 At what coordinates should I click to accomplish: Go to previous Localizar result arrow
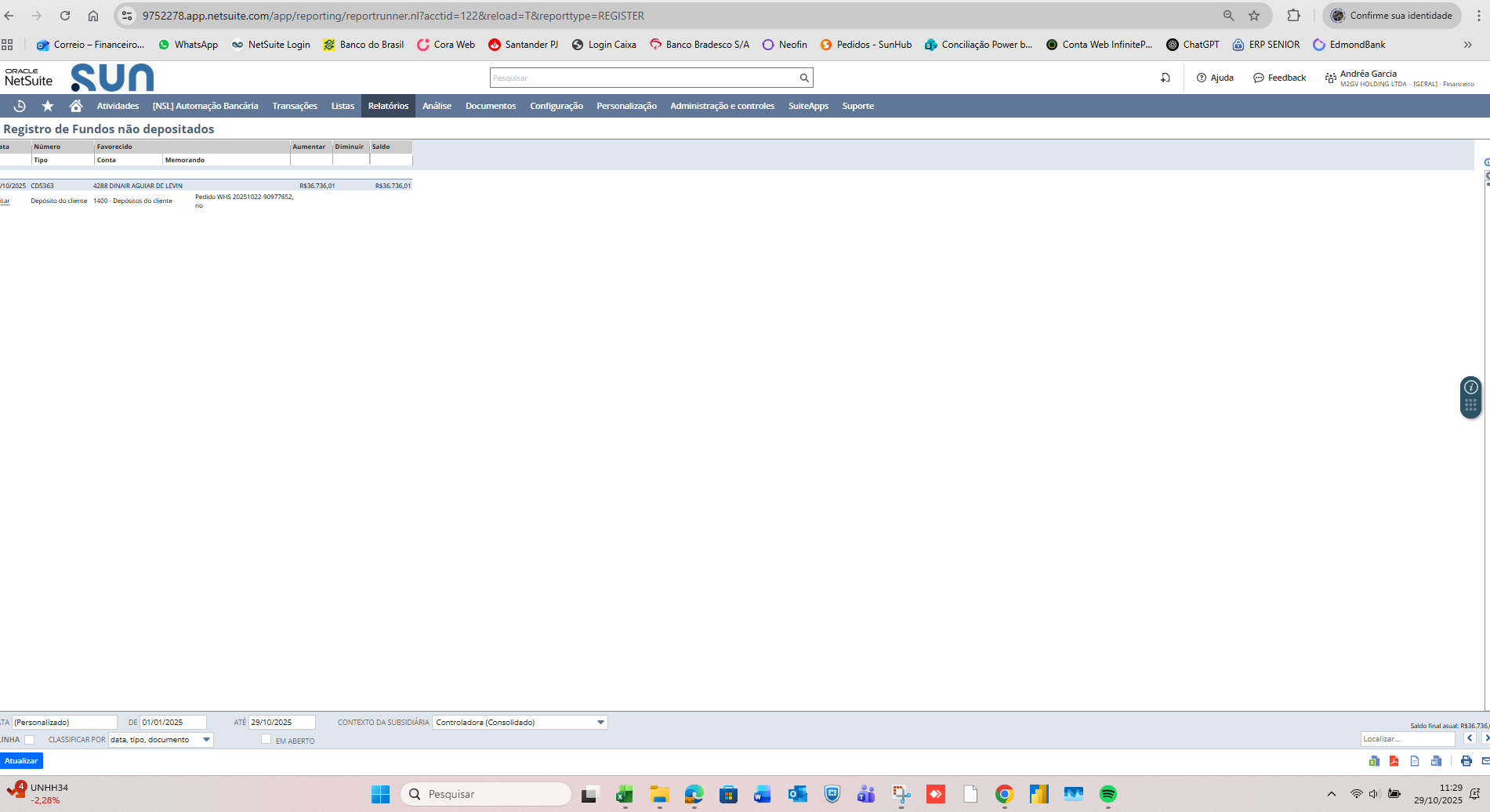[x=1470, y=738]
